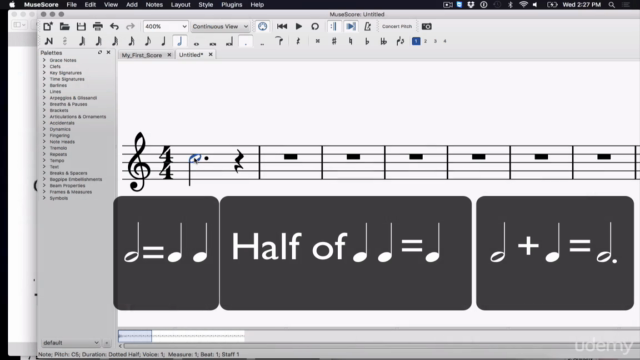This screenshot has width=640, height=360.
Task: Open the Layout menu
Action: 180,4
